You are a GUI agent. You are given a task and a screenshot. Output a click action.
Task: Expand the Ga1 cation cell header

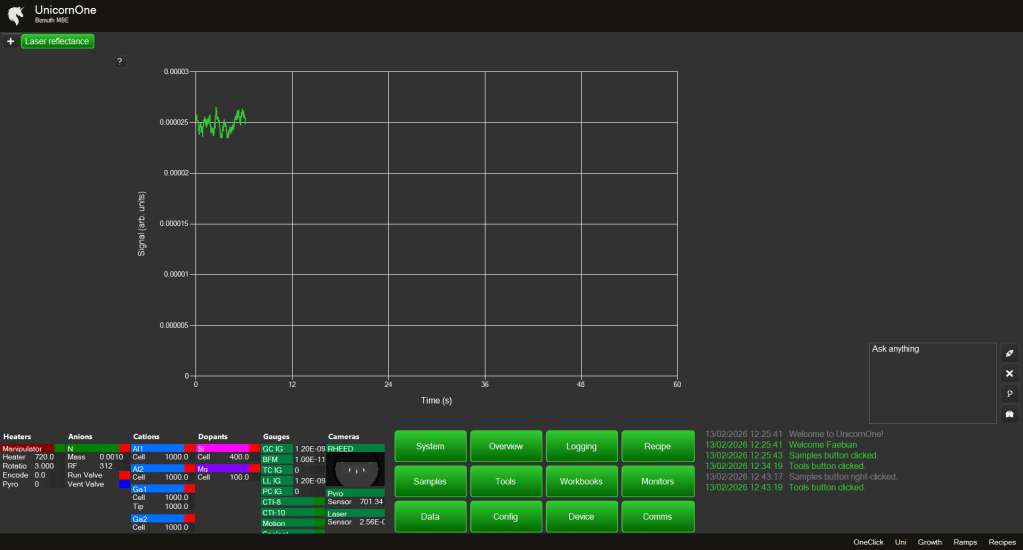tap(156, 489)
